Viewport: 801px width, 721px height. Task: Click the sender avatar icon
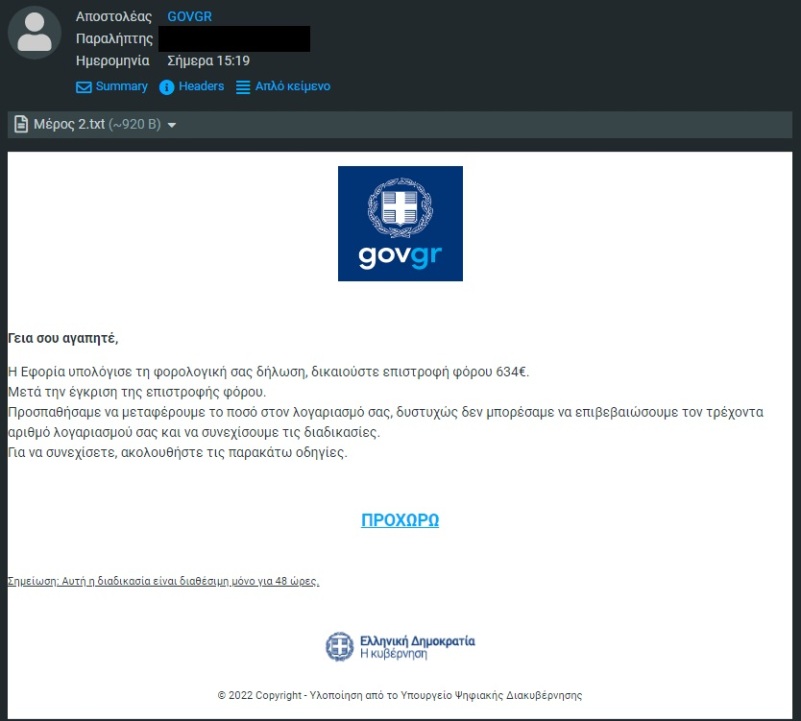(34, 32)
